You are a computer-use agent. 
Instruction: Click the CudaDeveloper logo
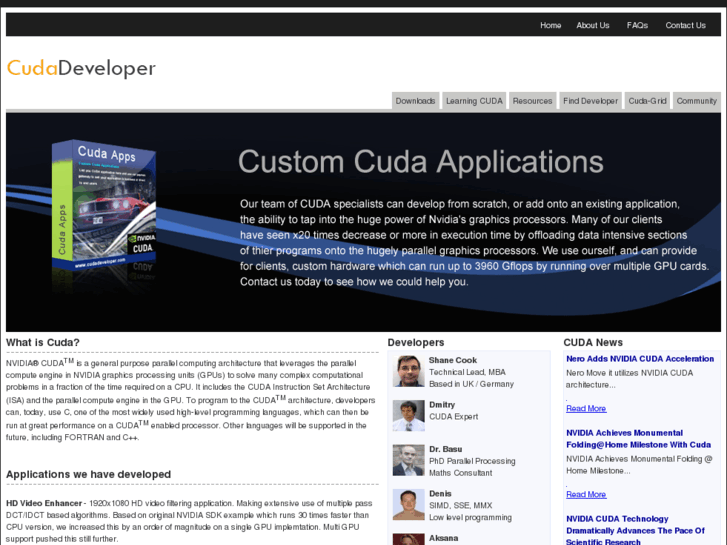coord(81,68)
